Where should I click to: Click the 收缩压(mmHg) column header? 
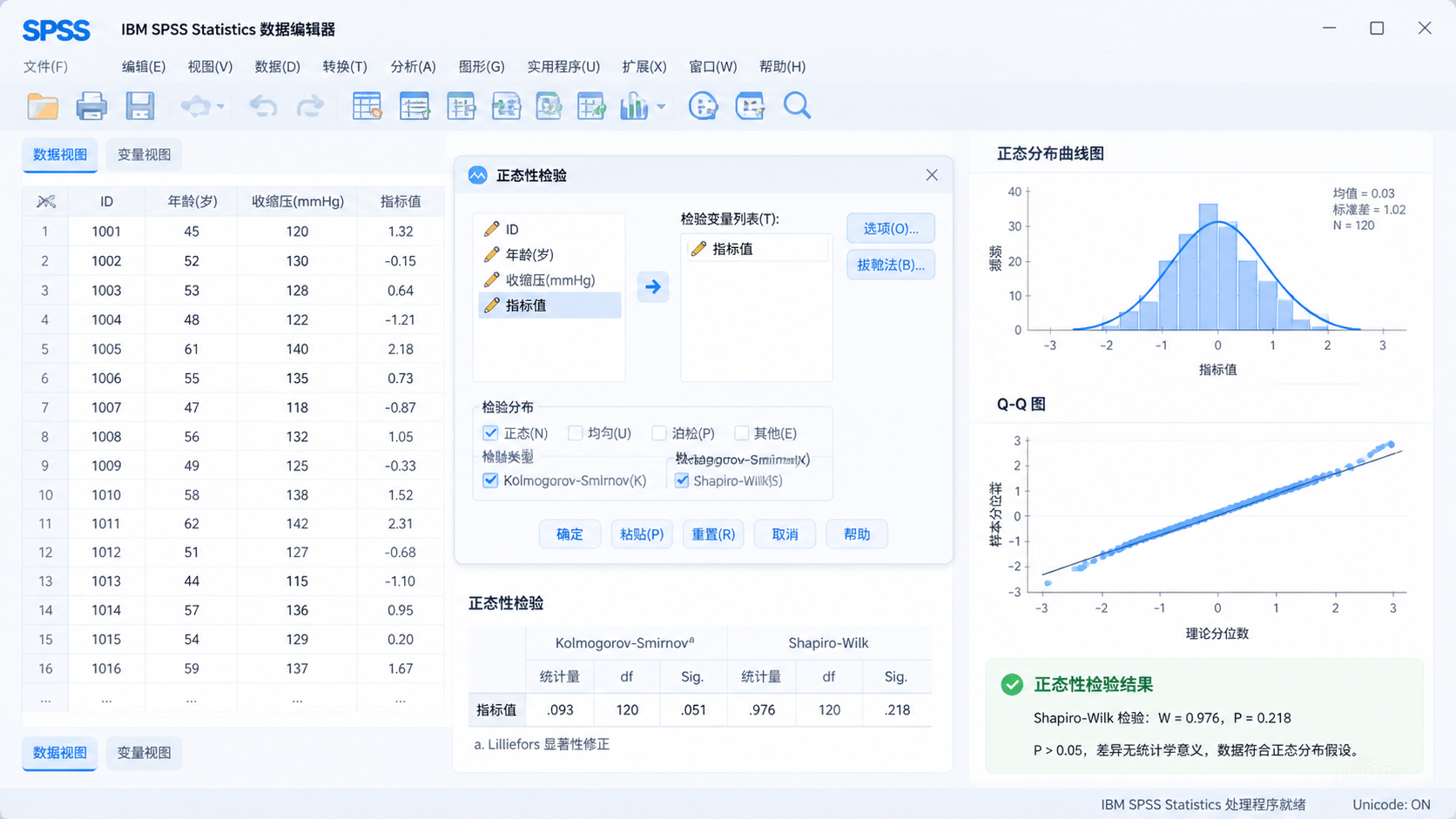pyautogui.click(x=297, y=202)
